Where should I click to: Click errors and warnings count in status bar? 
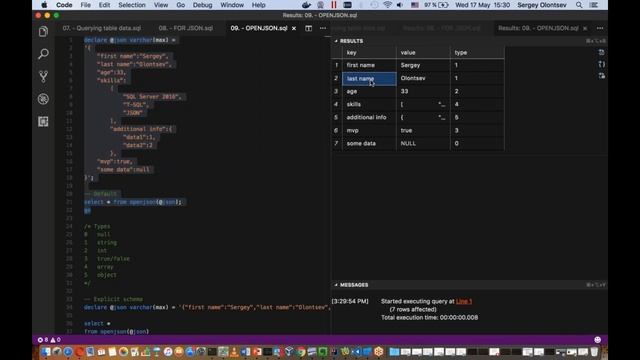[49, 340]
